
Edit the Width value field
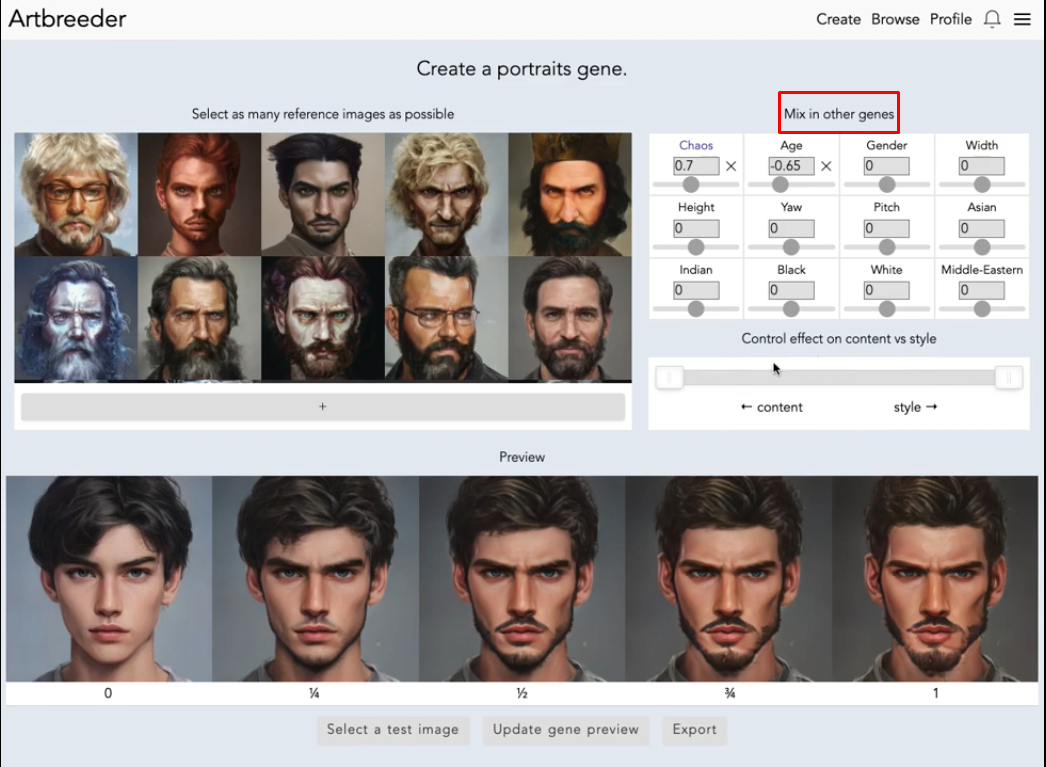980,166
